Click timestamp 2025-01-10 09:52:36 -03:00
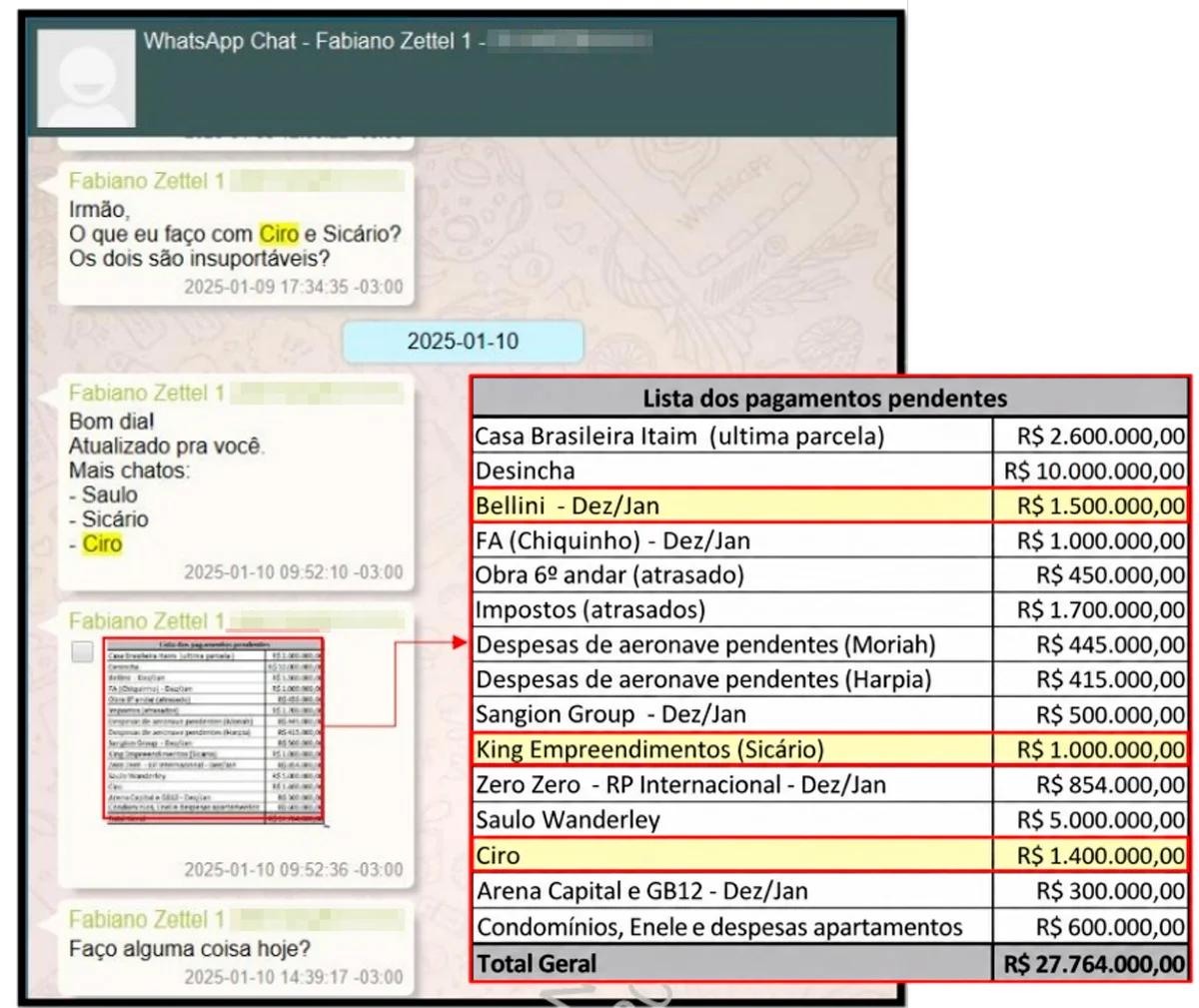This screenshot has width=1199, height=1008. click(294, 870)
